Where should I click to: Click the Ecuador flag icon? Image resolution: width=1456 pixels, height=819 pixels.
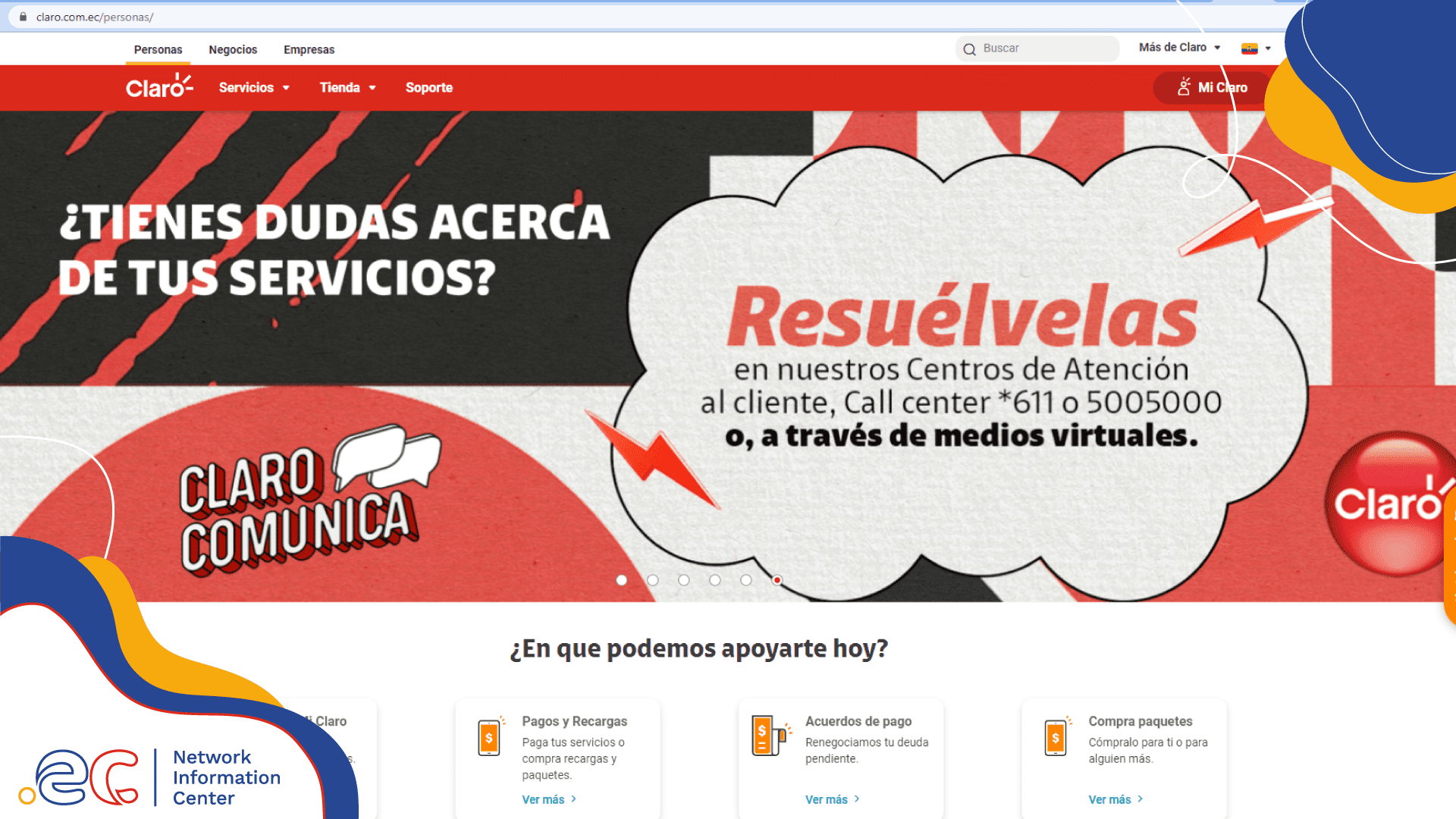[1249, 49]
